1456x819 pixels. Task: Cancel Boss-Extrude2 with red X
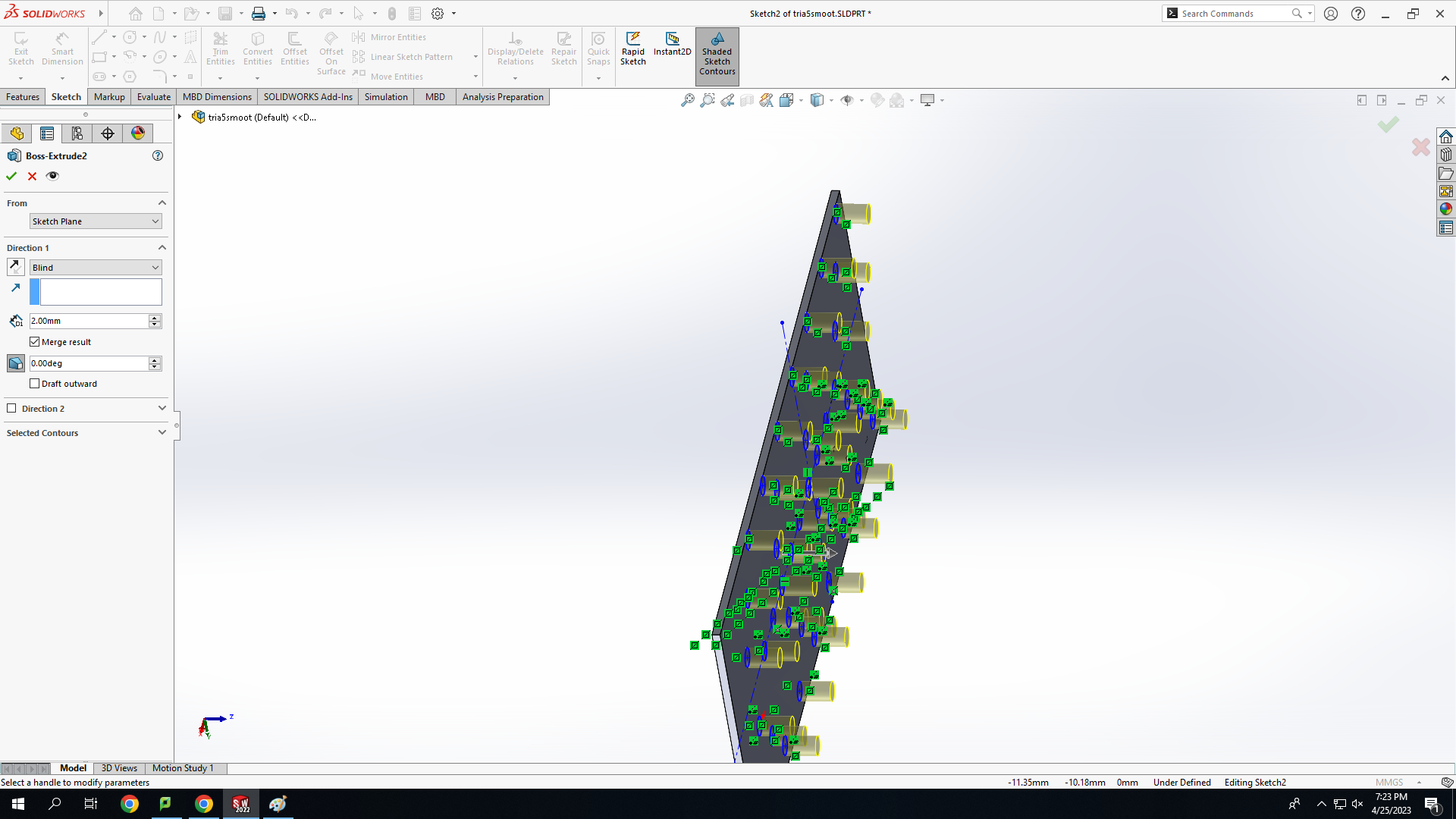click(x=32, y=176)
